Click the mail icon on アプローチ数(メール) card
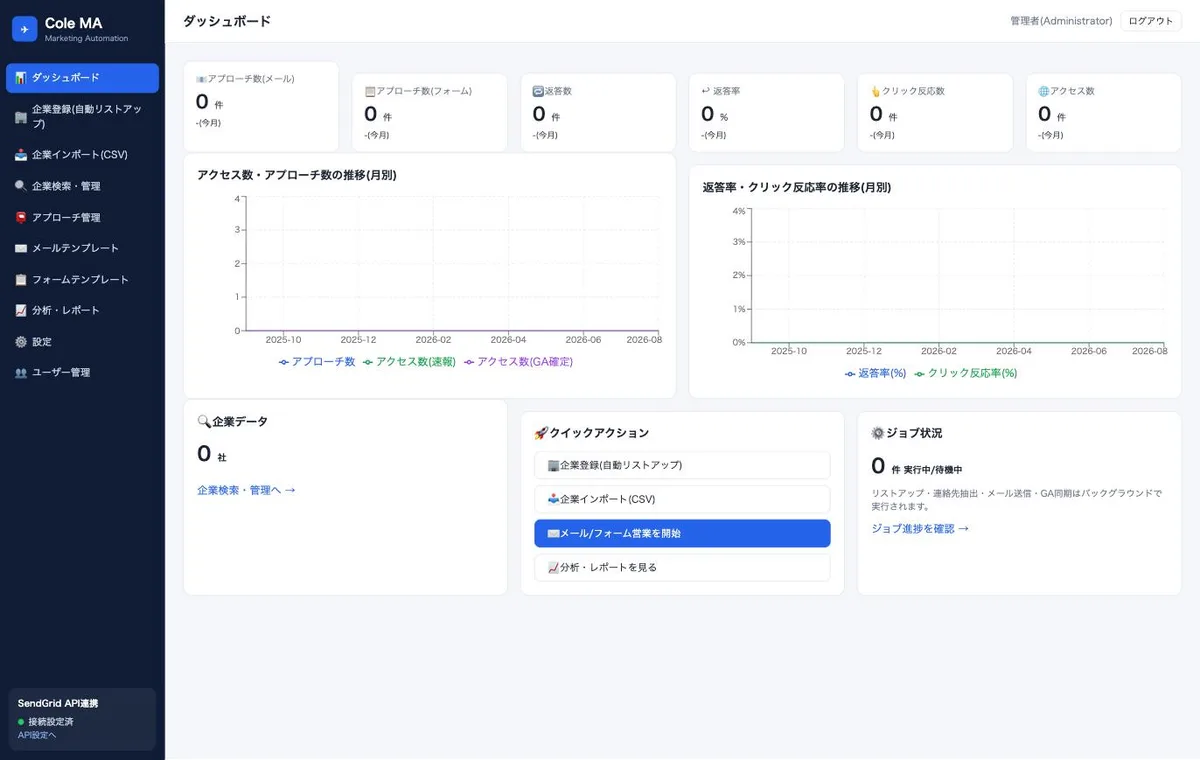 201,78
